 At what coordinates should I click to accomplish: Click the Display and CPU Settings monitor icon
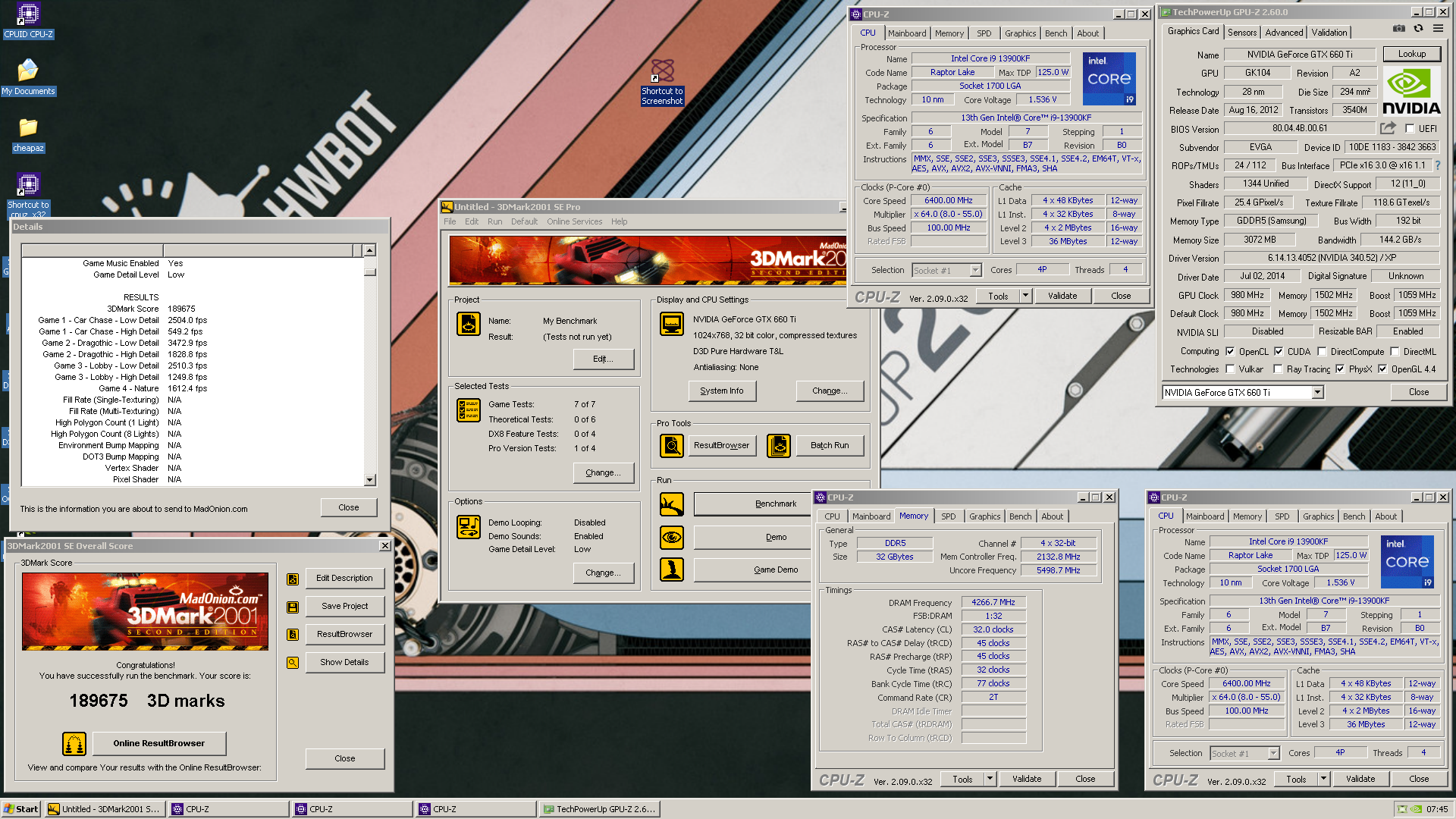click(672, 324)
